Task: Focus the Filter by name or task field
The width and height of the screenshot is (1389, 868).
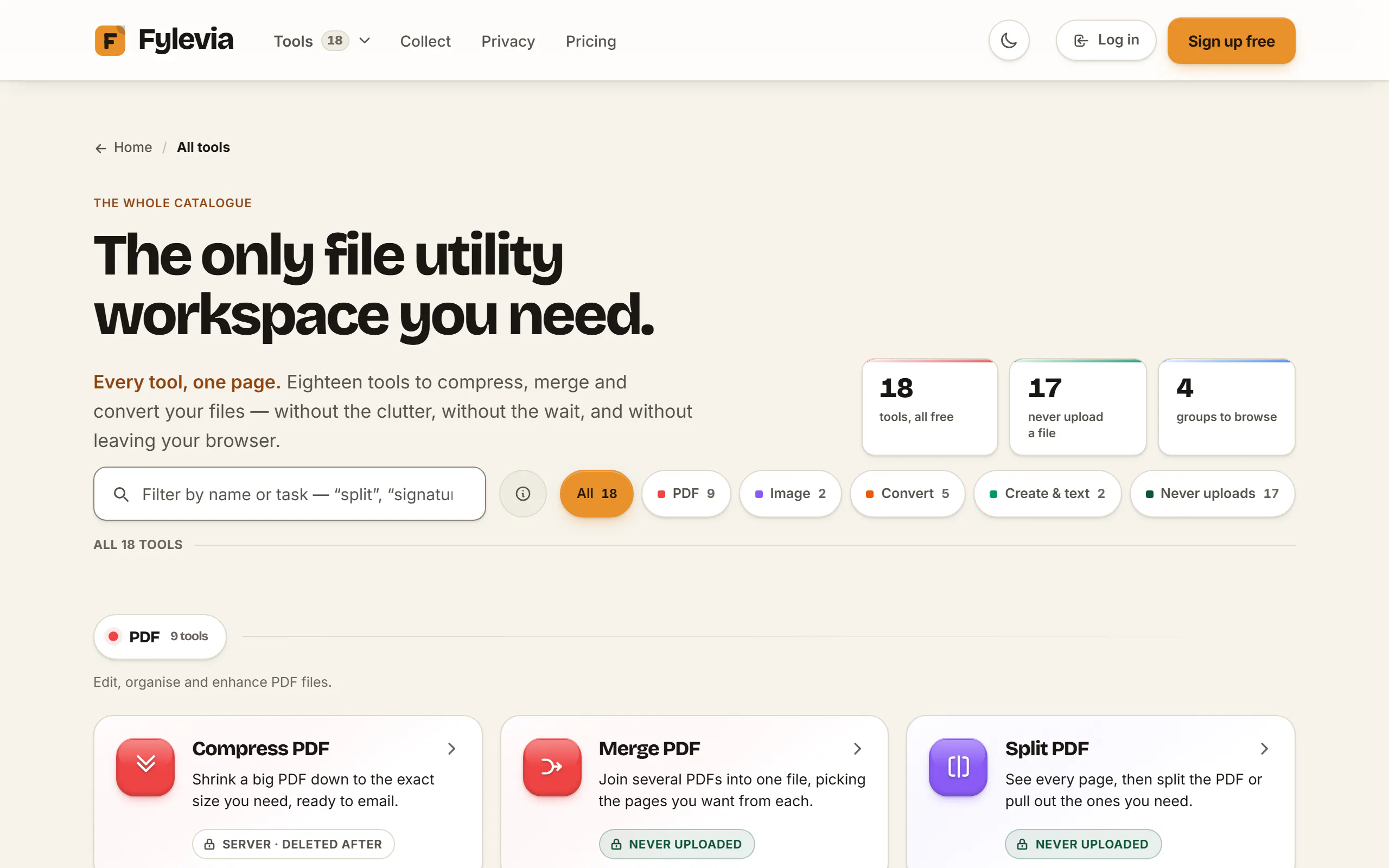Action: pyautogui.click(x=290, y=494)
